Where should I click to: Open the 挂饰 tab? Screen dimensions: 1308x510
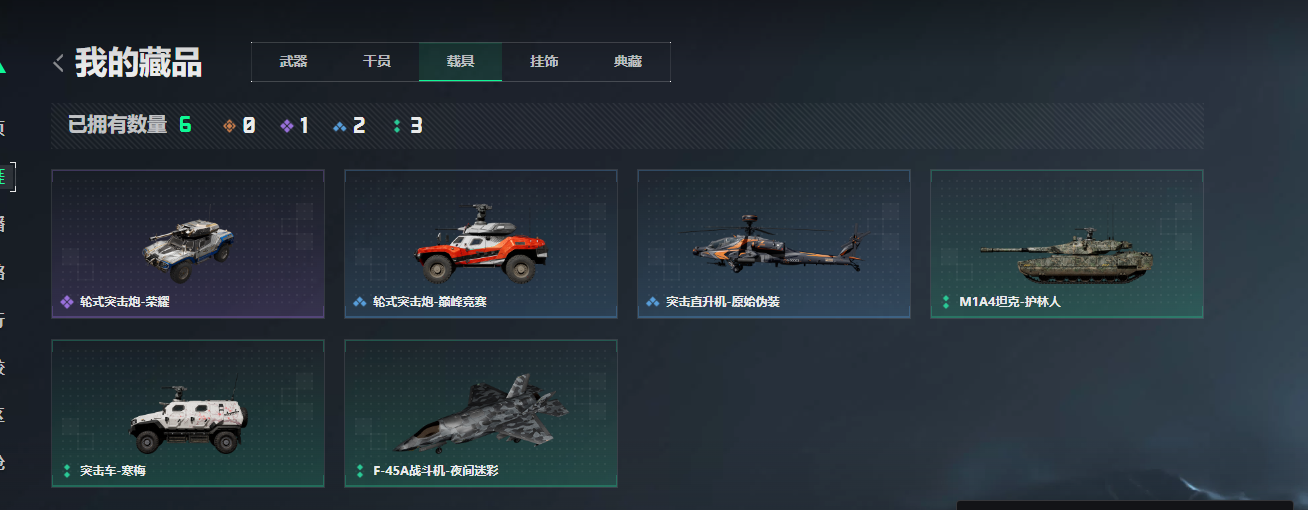(x=544, y=62)
